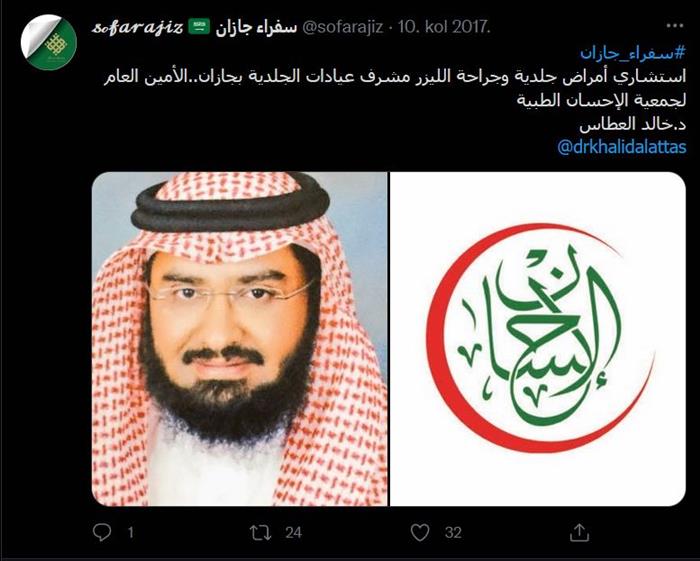Visit the @drkhalidalattas mention link
The width and height of the screenshot is (700, 561).
[621, 147]
